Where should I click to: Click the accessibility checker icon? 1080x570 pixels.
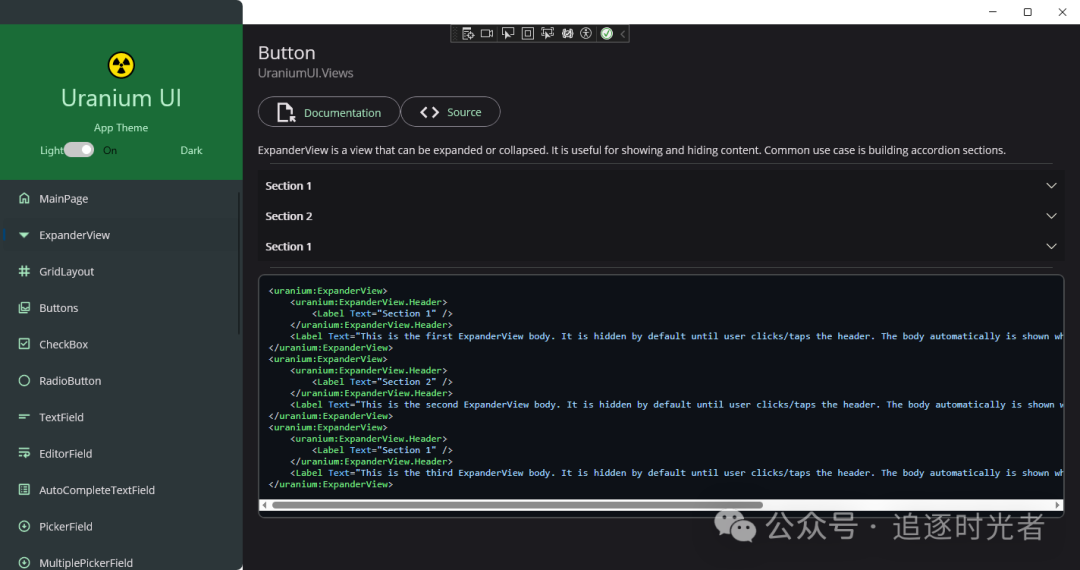coord(587,34)
